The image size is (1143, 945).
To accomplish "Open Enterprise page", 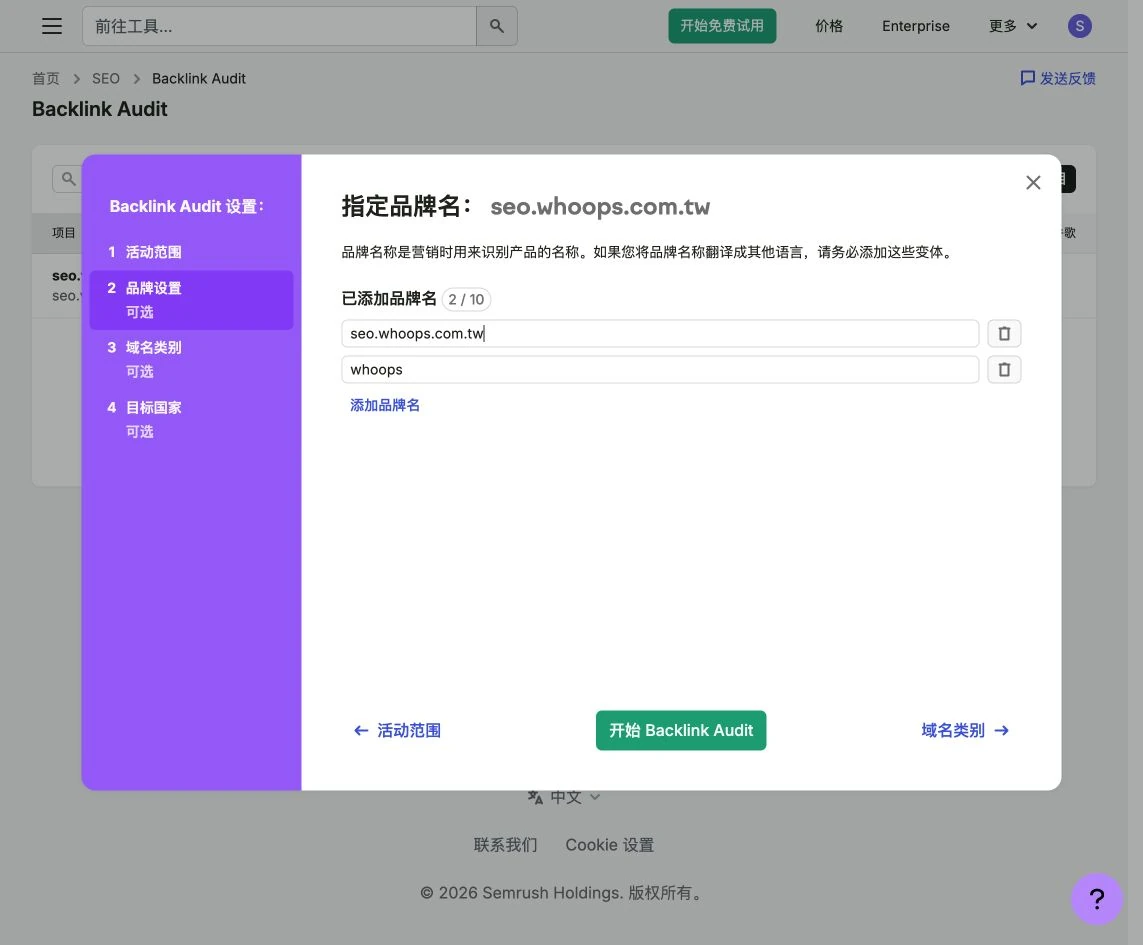I will pyautogui.click(x=916, y=26).
